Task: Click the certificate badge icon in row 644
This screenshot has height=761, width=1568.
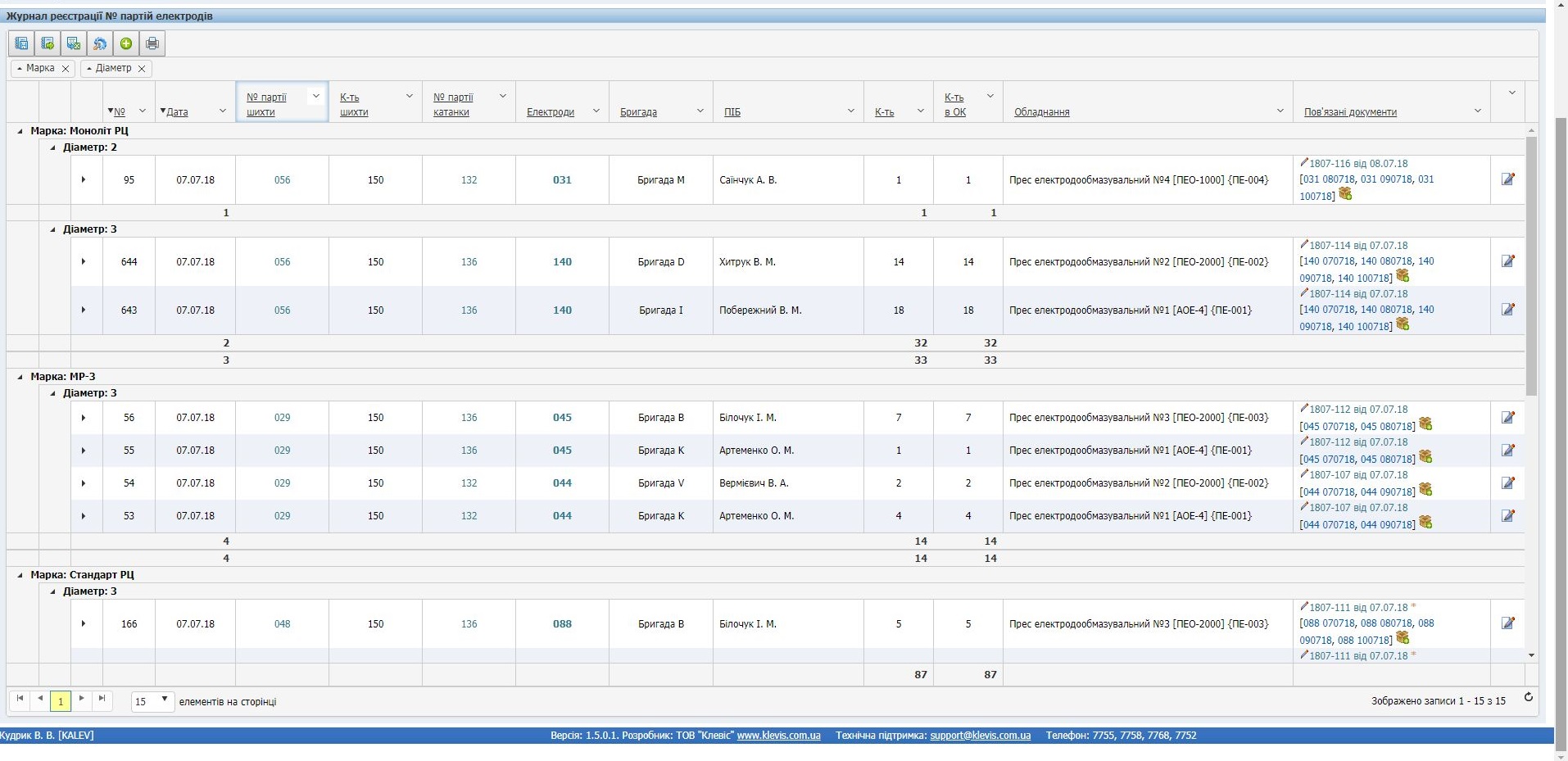Action: click(x=1403, y=276)
